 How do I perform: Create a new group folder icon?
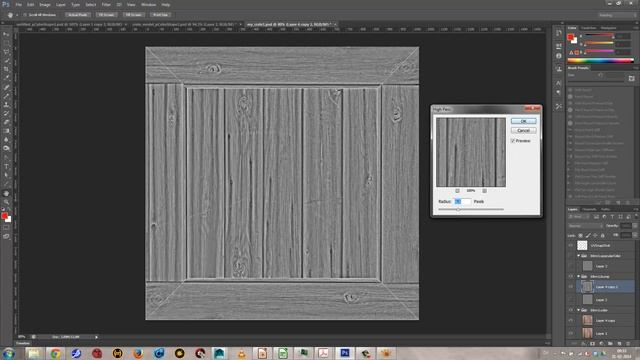click(x=610, y=344)
